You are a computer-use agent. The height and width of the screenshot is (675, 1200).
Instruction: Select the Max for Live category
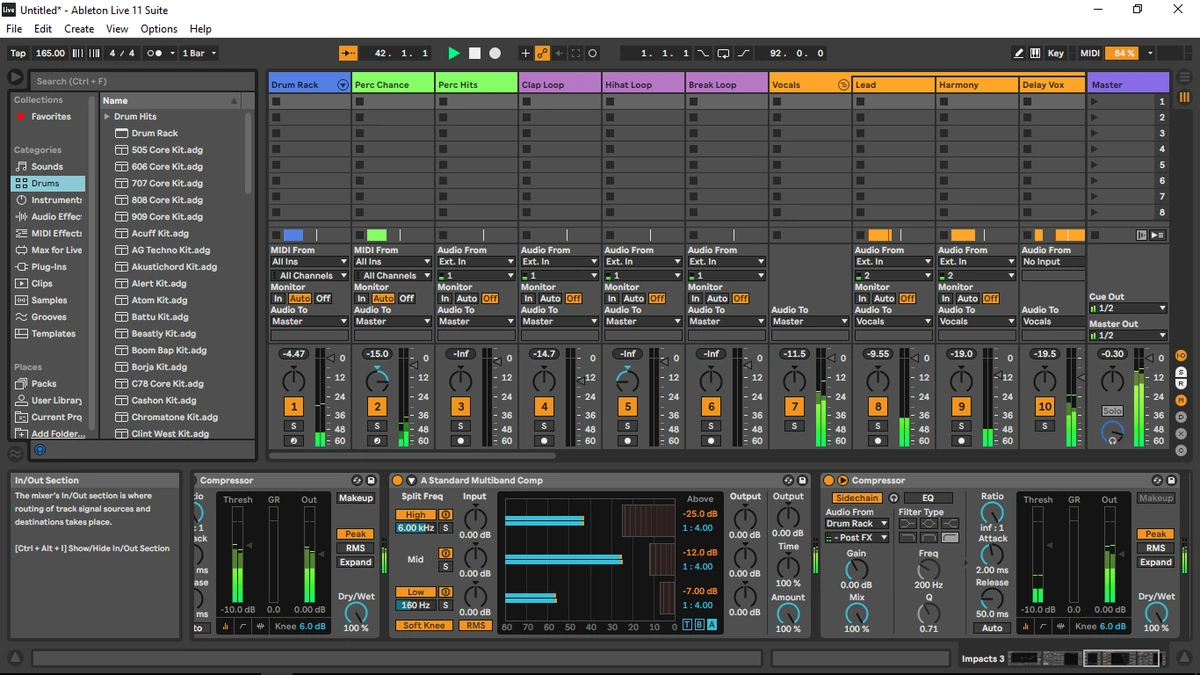pyautogui.click(x=47, y=250)
